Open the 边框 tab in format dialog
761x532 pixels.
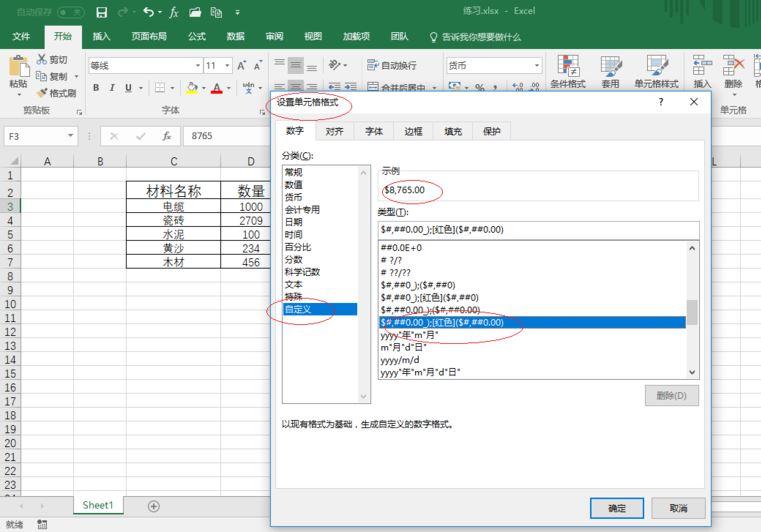point(414,131)
